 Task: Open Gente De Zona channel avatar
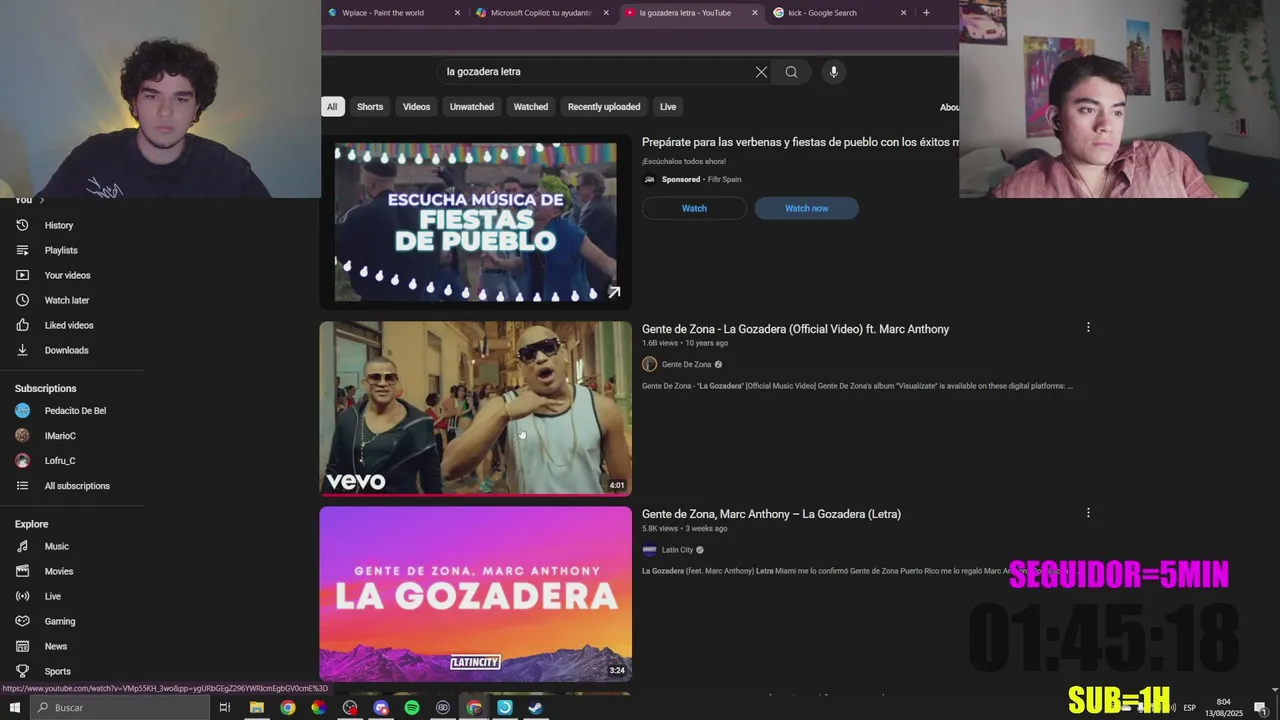click(x=649, y=364)
